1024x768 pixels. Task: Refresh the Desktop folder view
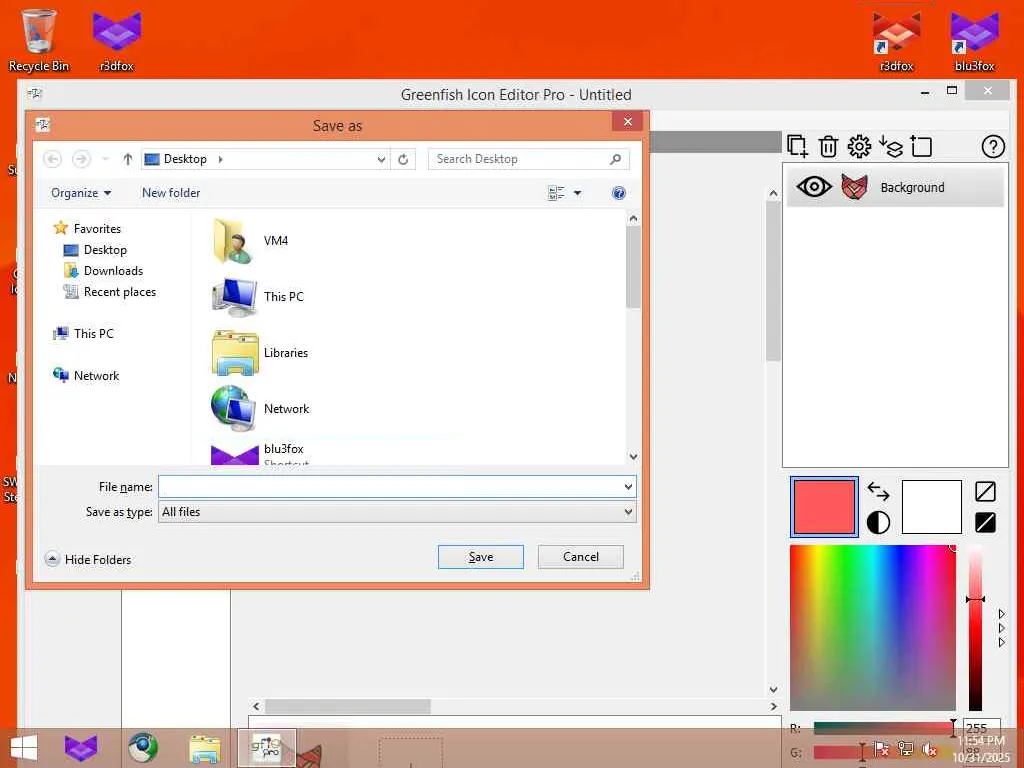[x=403, y=159]
